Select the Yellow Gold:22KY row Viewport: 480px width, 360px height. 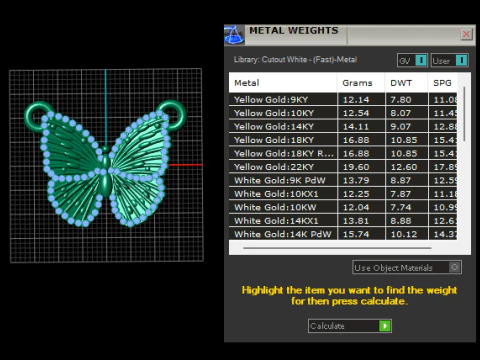(343, 167)
